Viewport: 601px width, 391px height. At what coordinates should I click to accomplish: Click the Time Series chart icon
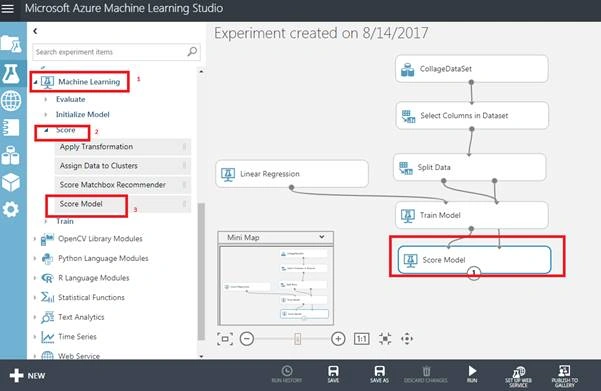tap(47, 337)
